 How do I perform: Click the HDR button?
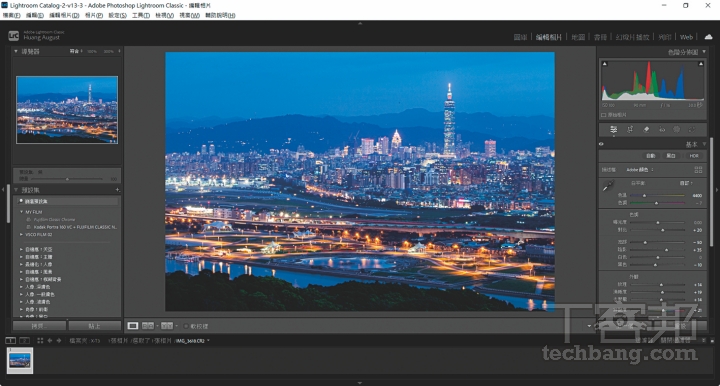[694, 156]
